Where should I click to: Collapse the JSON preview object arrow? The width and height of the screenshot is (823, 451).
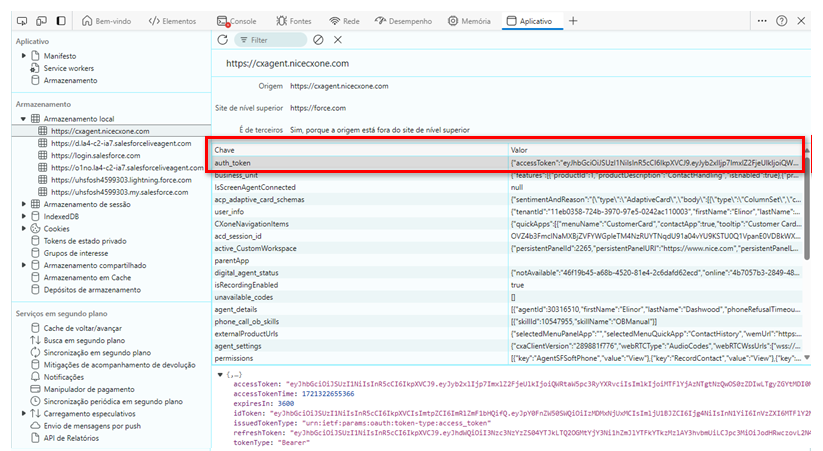220,375
